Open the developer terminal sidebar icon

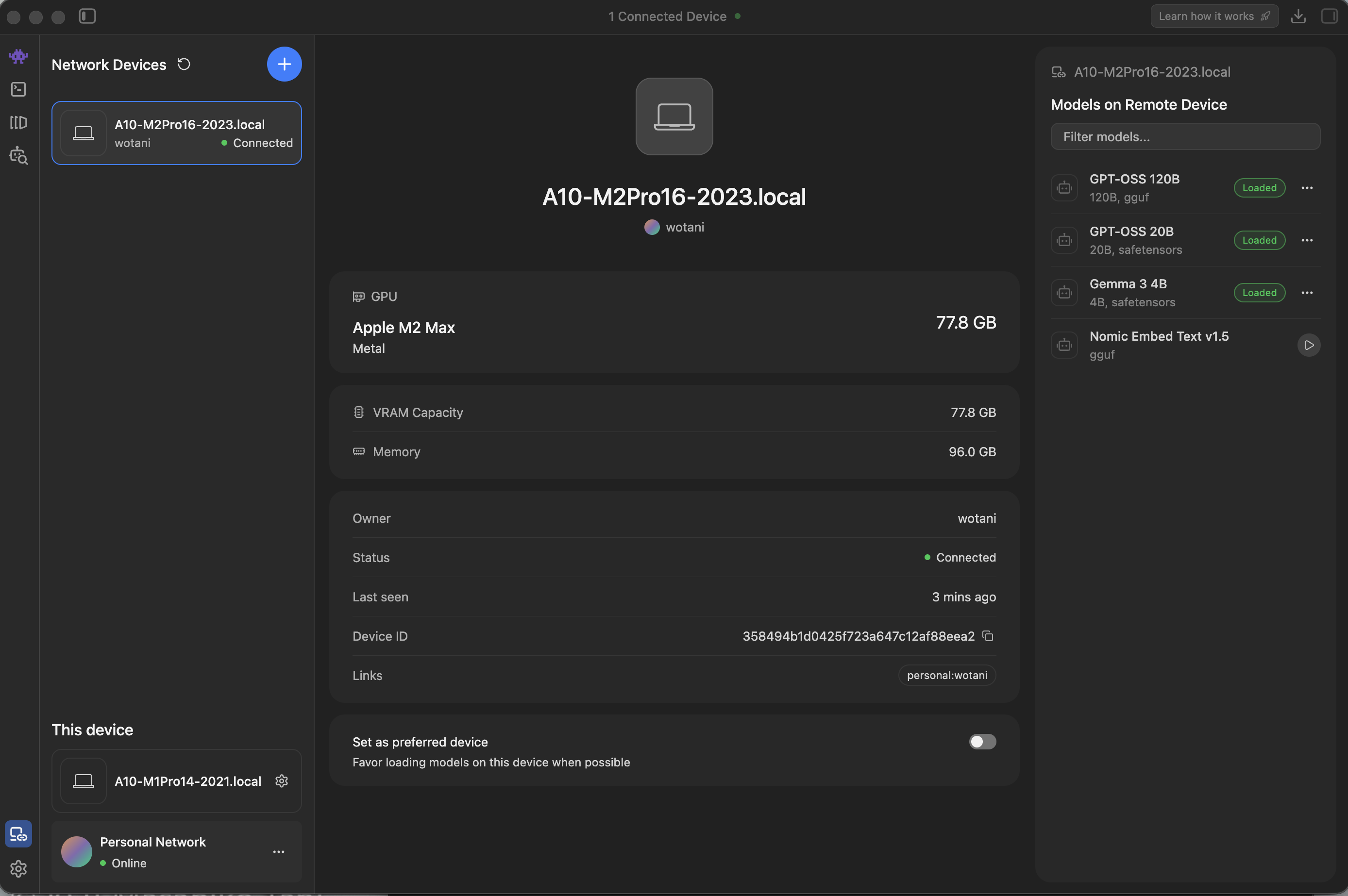tap(18, 89)
